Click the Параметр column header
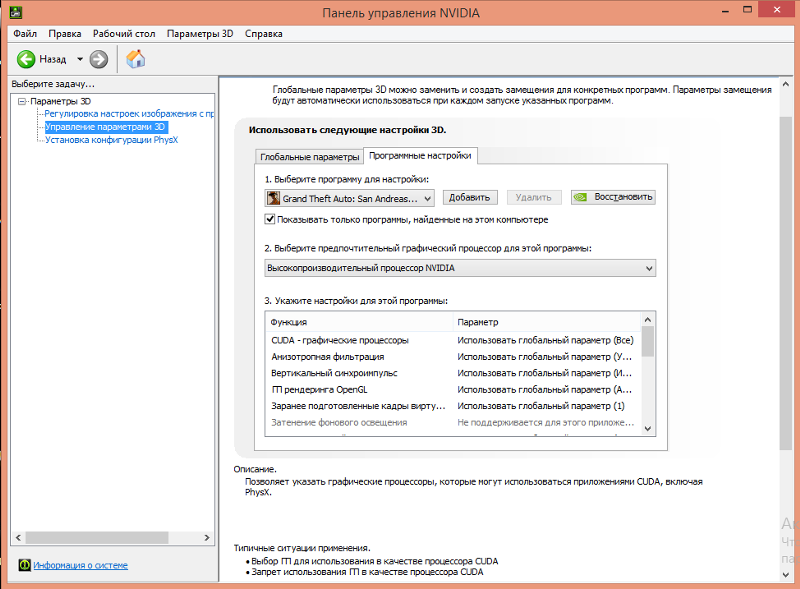800x589 pixels. tap(546, 322)
